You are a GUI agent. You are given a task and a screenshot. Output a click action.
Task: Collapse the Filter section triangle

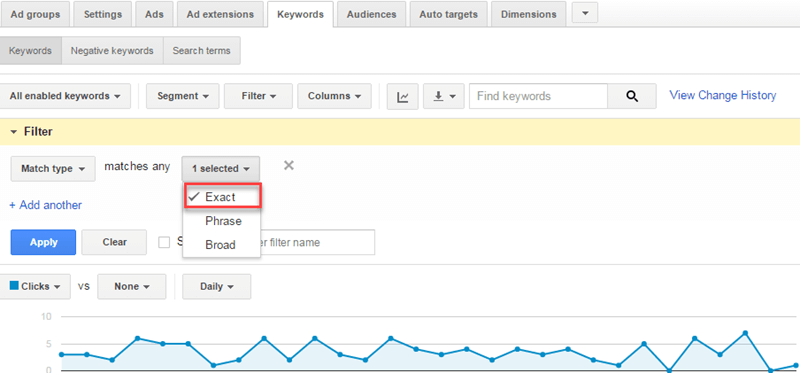click(x=13, y=132)
